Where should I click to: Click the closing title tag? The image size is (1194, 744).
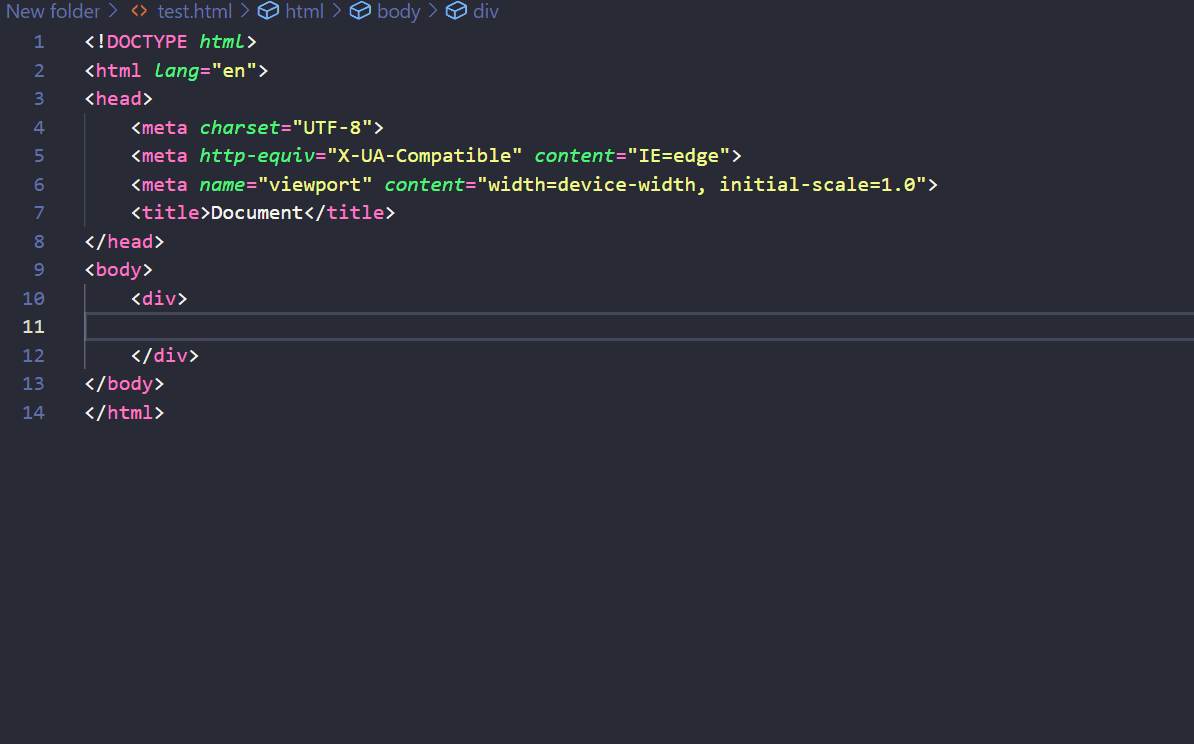(x=350, y=212)
